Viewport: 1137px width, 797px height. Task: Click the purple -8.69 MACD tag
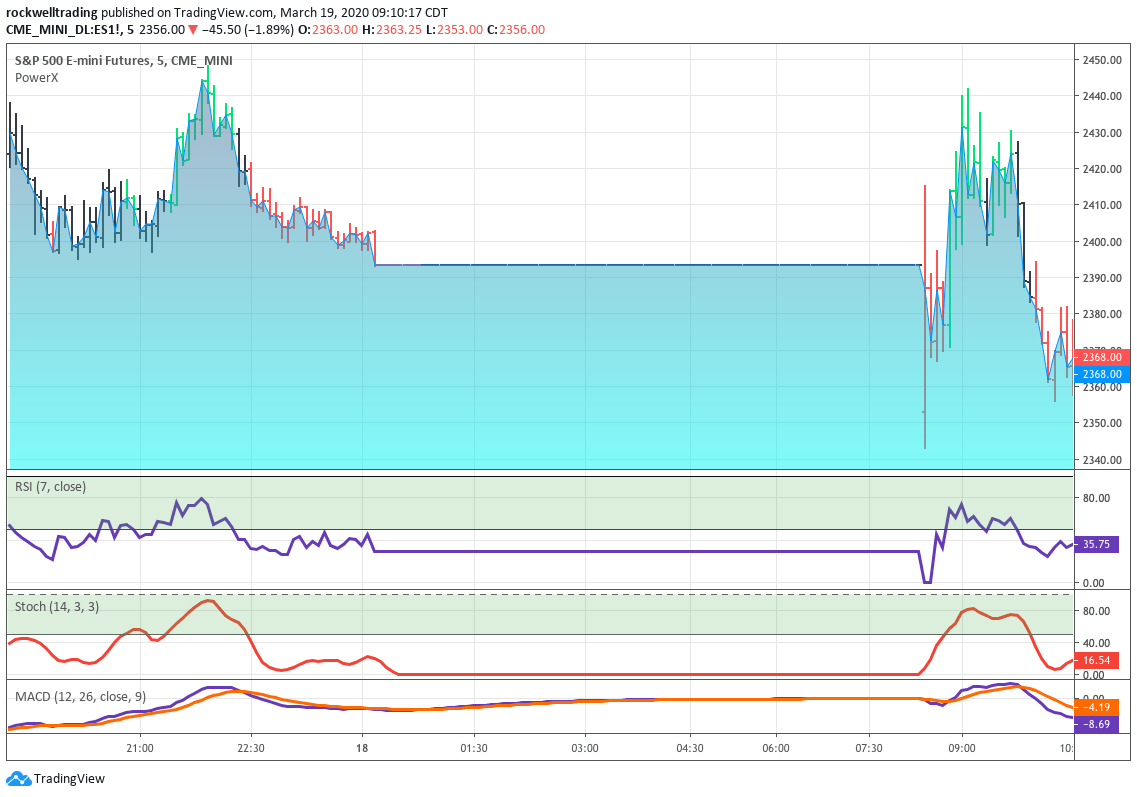1096,724
